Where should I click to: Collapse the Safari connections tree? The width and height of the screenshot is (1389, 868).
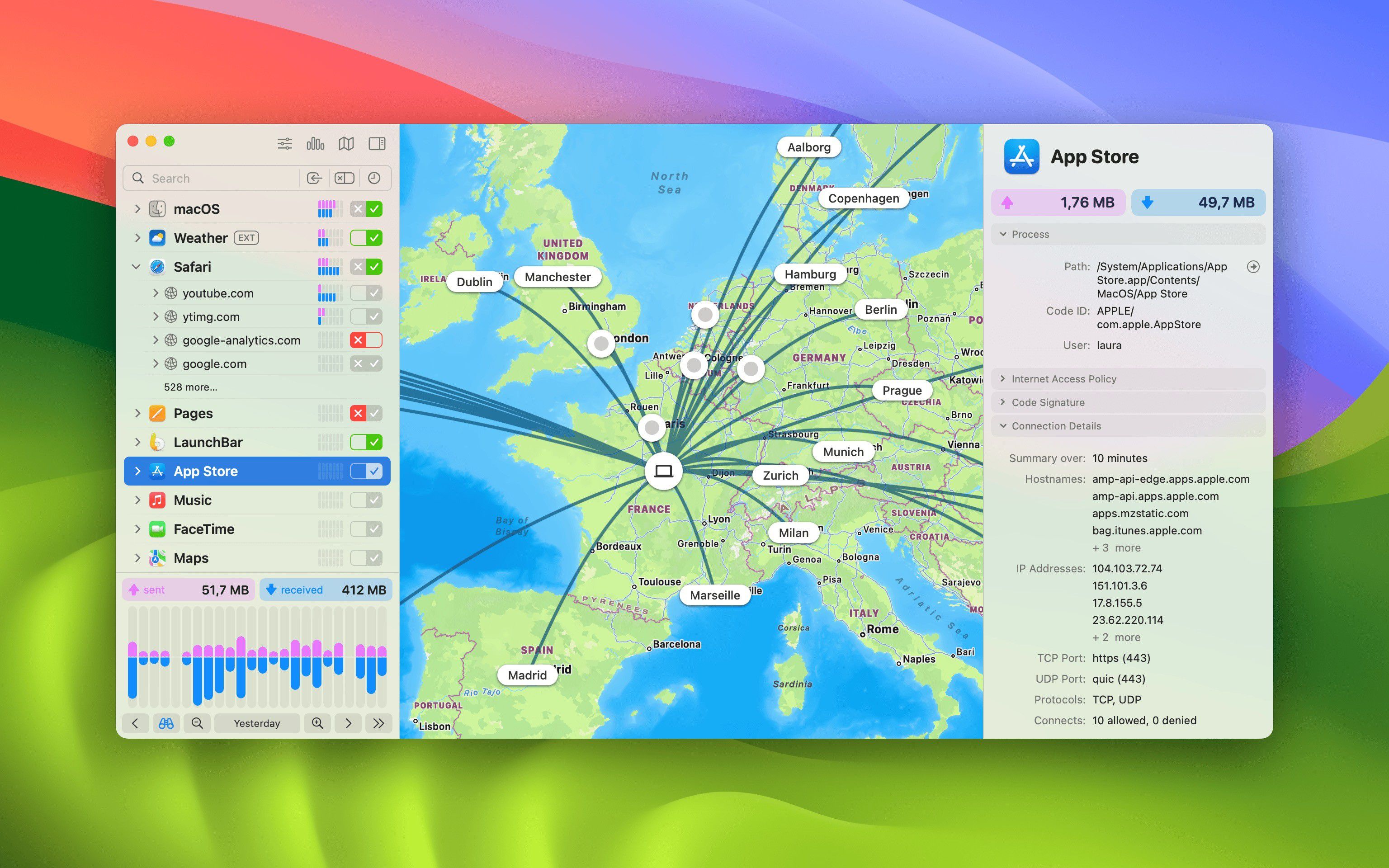coord(137,267)
